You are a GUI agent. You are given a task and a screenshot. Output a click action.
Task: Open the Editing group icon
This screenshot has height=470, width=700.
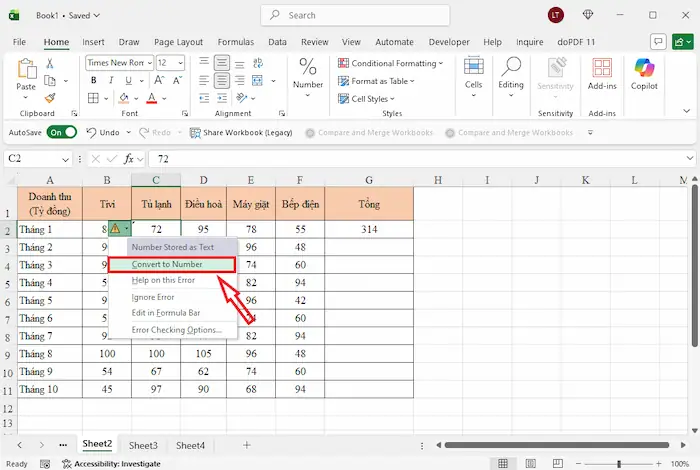pos(511,74)
